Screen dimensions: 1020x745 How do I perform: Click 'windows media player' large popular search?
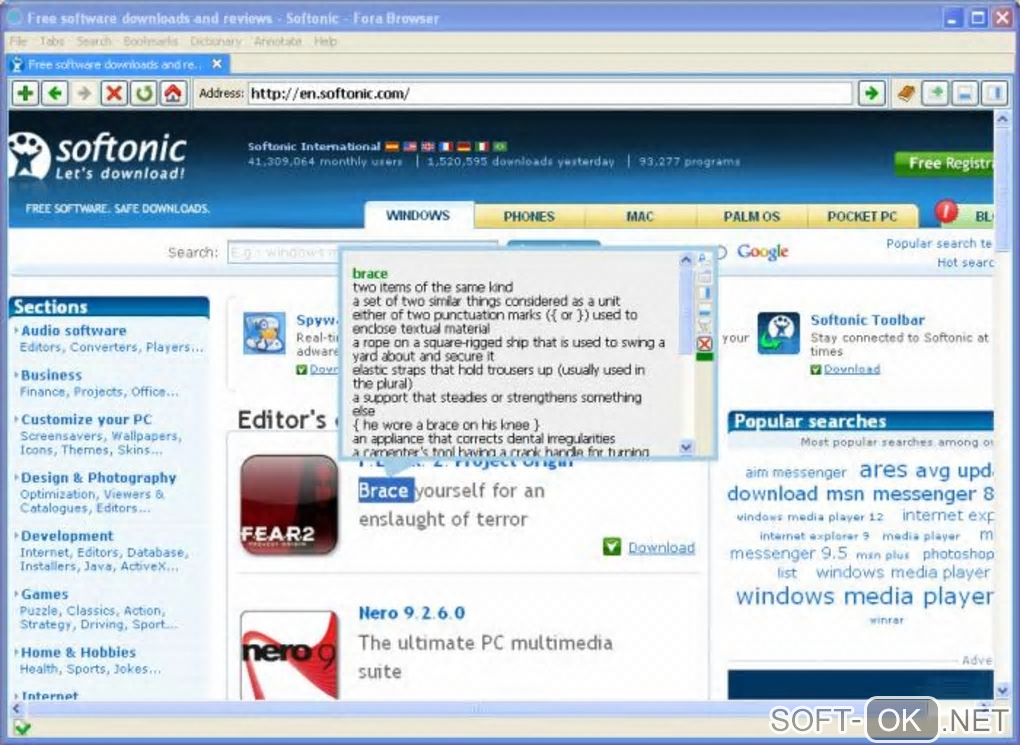(864, 596)
